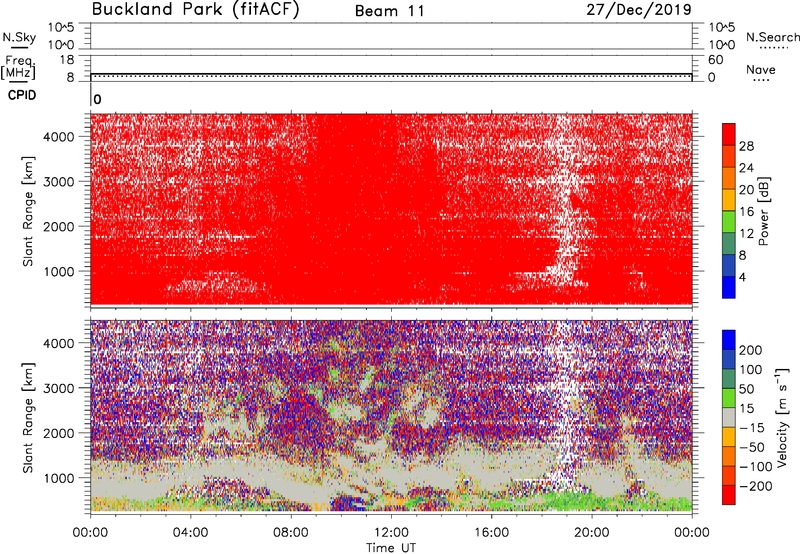800x554 pixels.
Task: Click the '16:00' time tick label
Action: tap(491, 533)
